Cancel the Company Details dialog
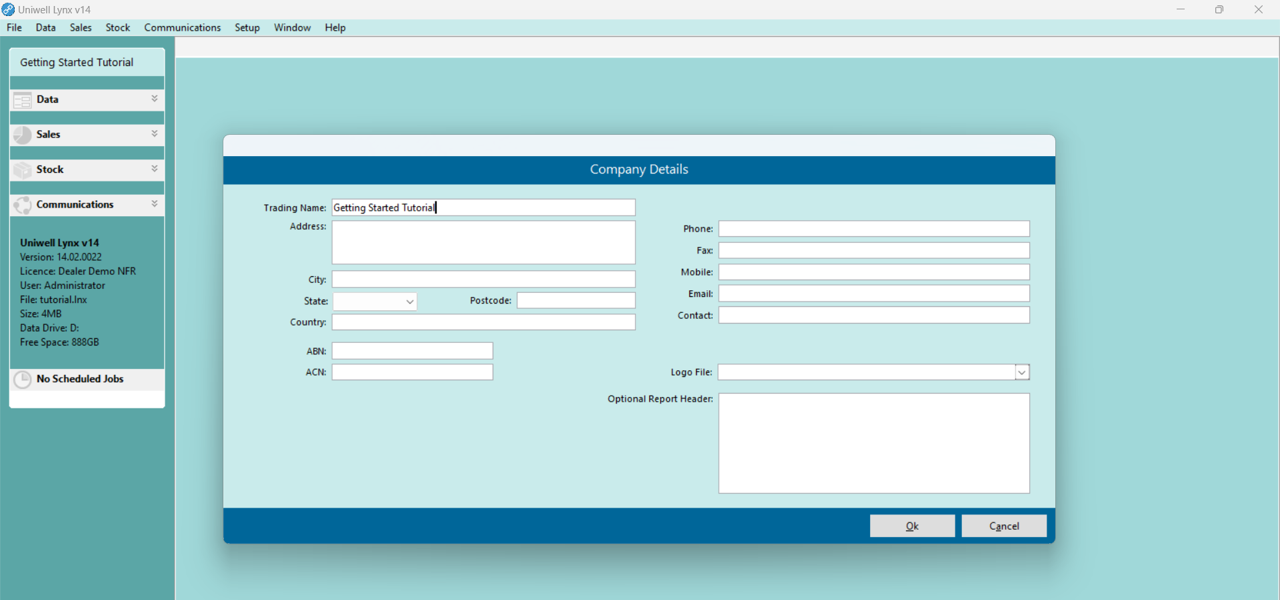This screenshot has height=600, width=1280. pyautogui.click(x=1004, y=526)
